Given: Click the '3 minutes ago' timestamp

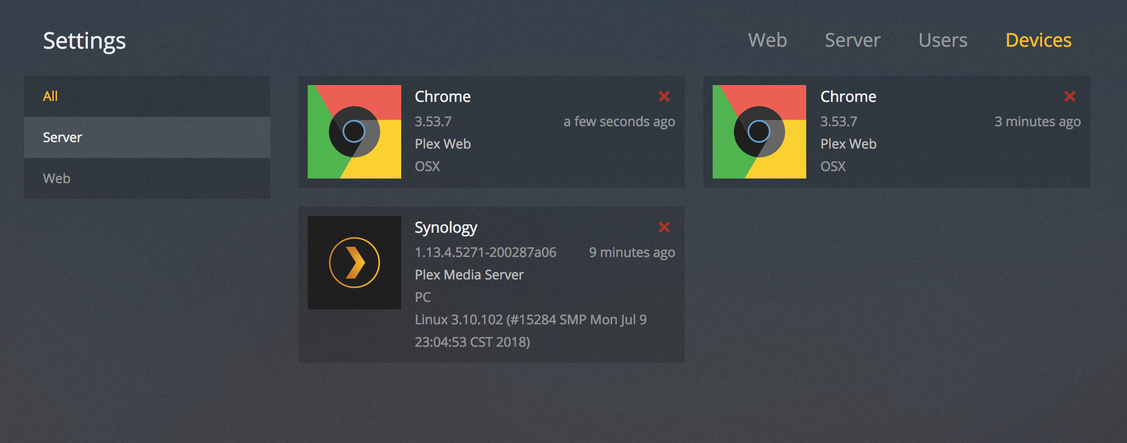Looking at the screenshot, I should pos(1038,122).
